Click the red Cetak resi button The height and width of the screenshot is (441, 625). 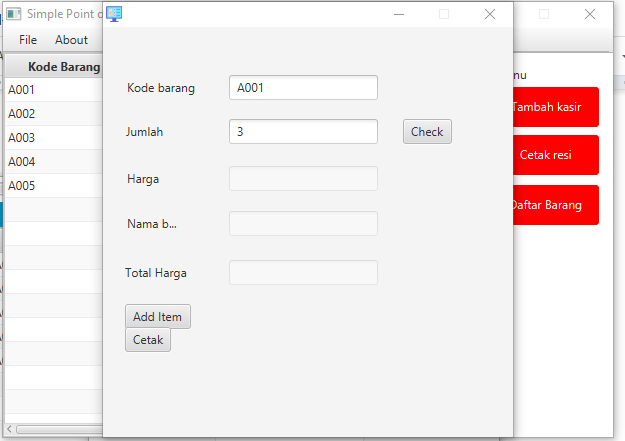tap(556, 155)
